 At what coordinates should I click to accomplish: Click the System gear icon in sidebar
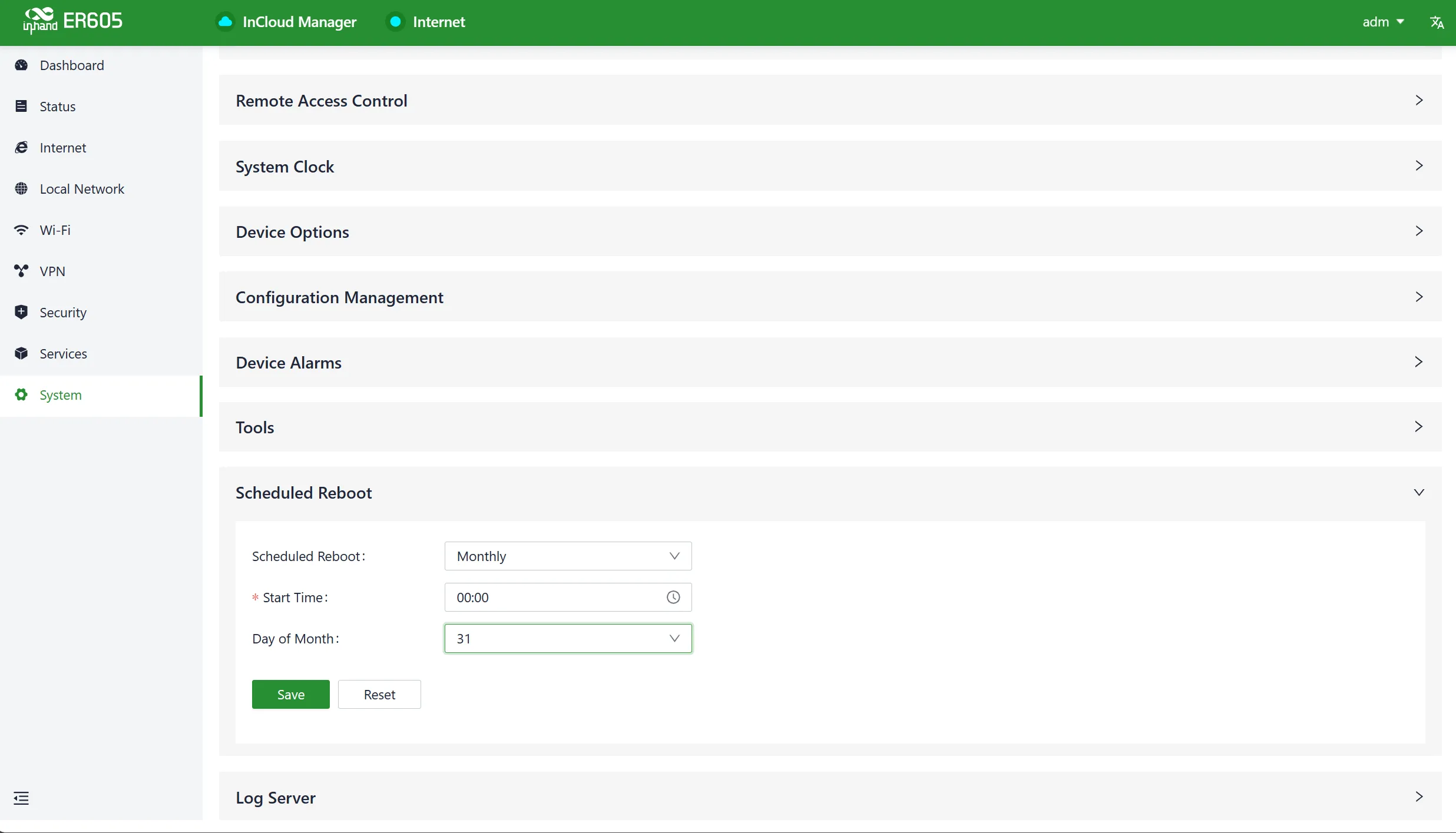point(21,394)
